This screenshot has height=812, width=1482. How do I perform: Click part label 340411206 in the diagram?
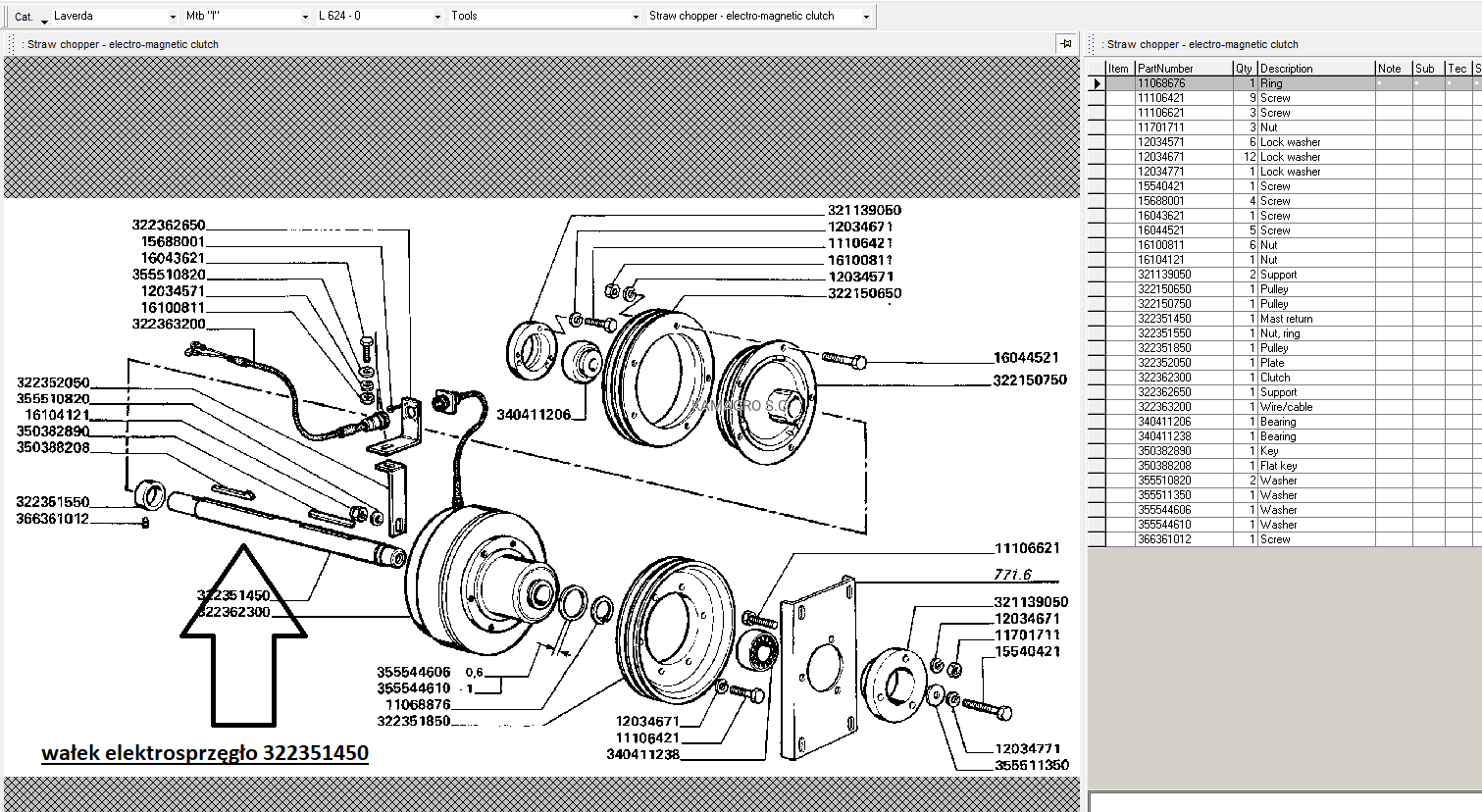tap(534, 415)
